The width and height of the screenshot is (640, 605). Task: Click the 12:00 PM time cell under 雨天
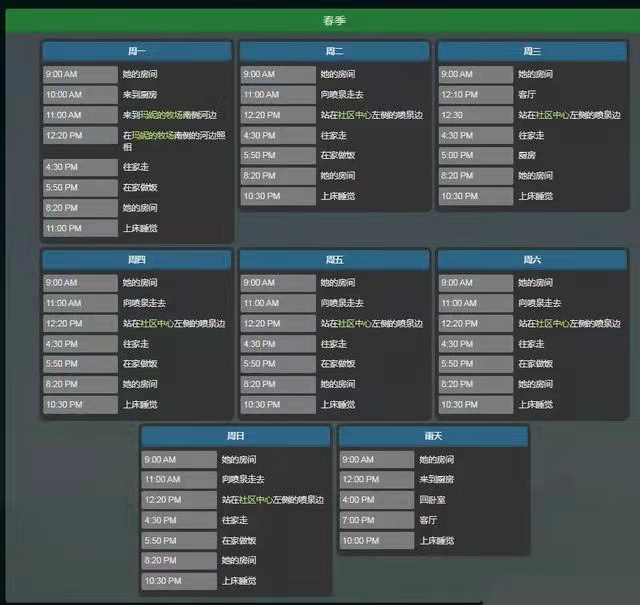click(x=377, y=479)
